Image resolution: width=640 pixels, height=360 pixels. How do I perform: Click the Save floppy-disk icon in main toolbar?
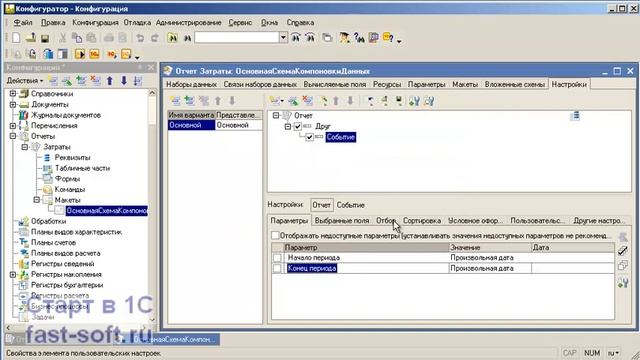click(45, 38)
